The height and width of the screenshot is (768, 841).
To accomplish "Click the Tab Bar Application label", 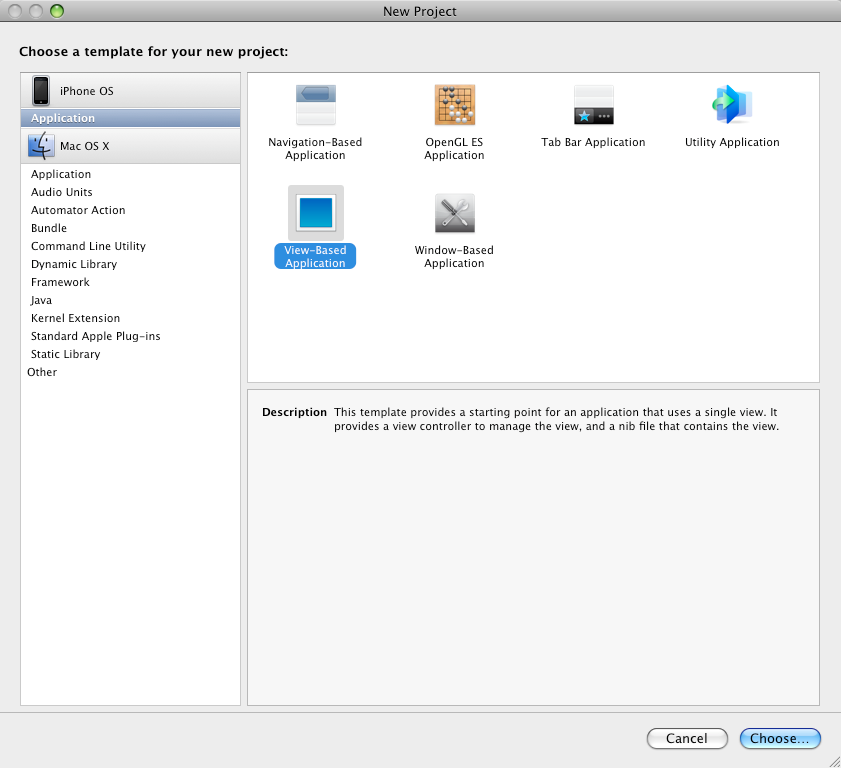I will 593,142.
